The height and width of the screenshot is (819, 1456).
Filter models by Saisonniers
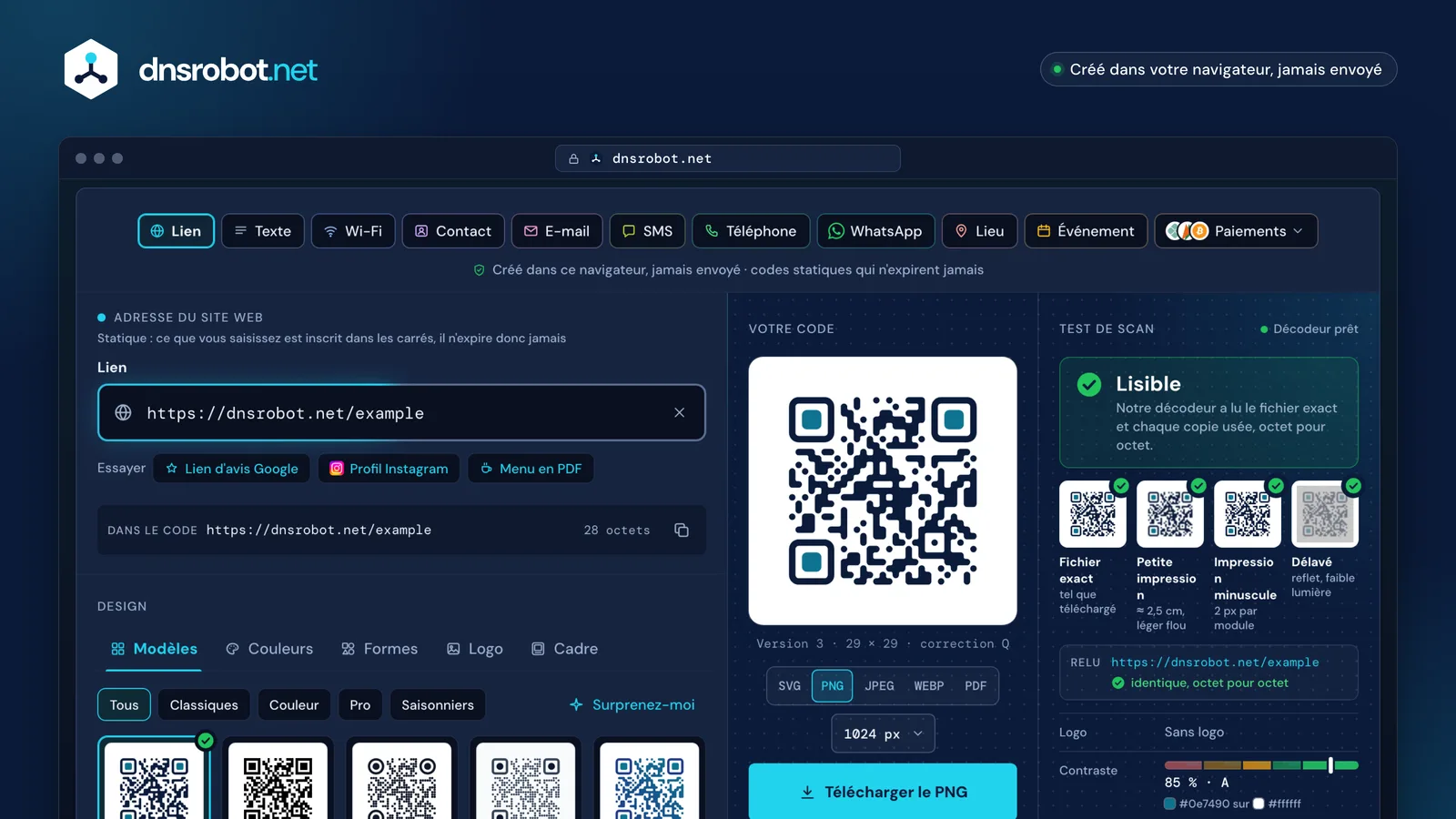pos(438,705)
